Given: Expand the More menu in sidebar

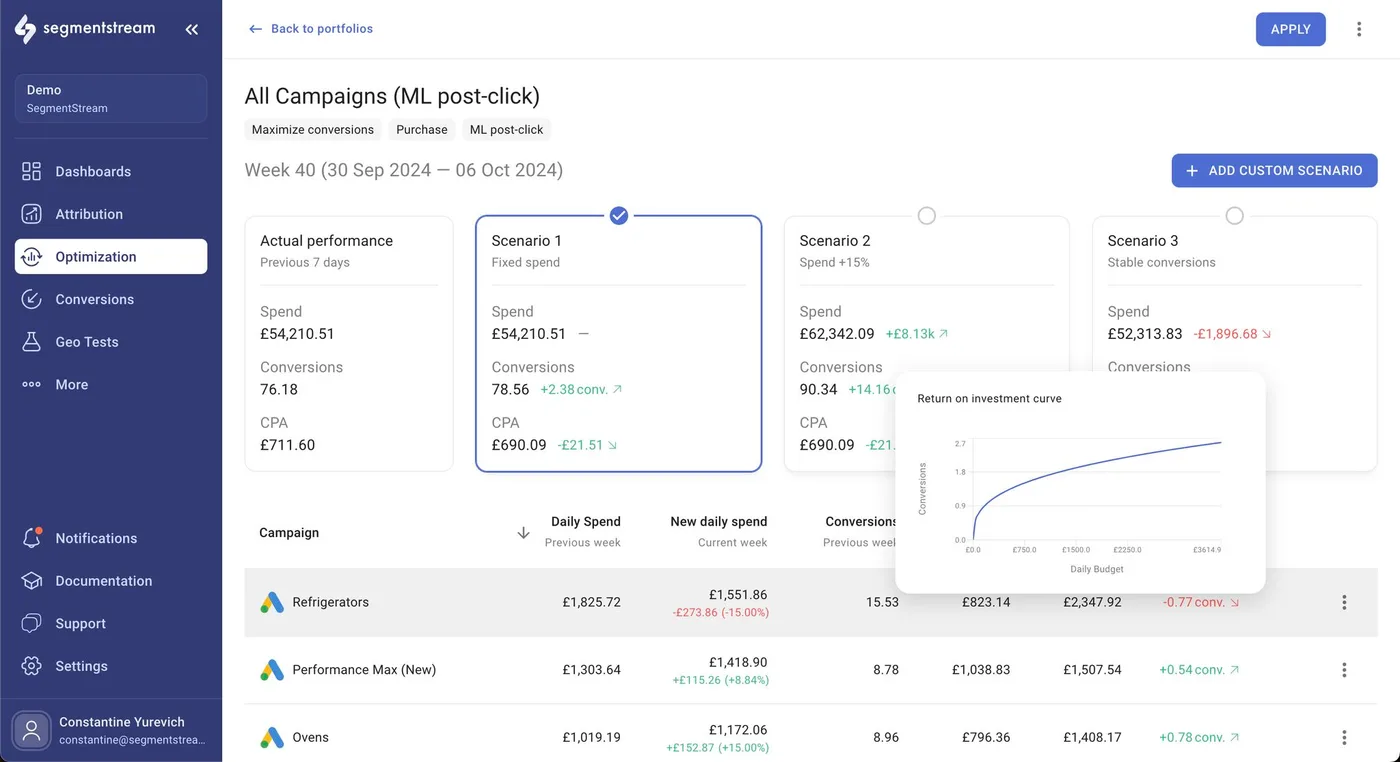Looking at the screenshot, I should coord(71,385).
